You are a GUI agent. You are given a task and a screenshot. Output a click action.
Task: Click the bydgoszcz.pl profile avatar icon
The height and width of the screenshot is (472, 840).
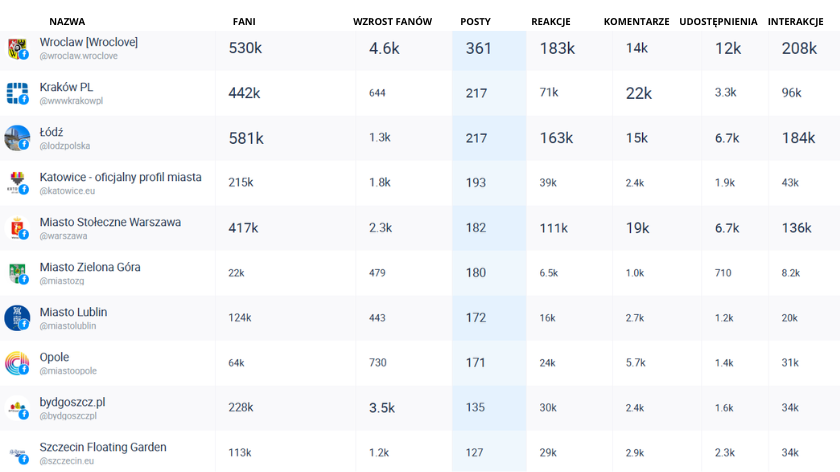[x=17, y=408]
